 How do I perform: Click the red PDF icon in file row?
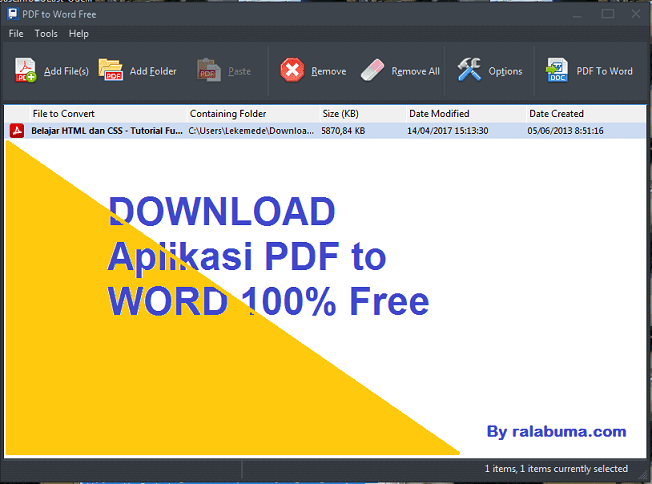(17, 131)
